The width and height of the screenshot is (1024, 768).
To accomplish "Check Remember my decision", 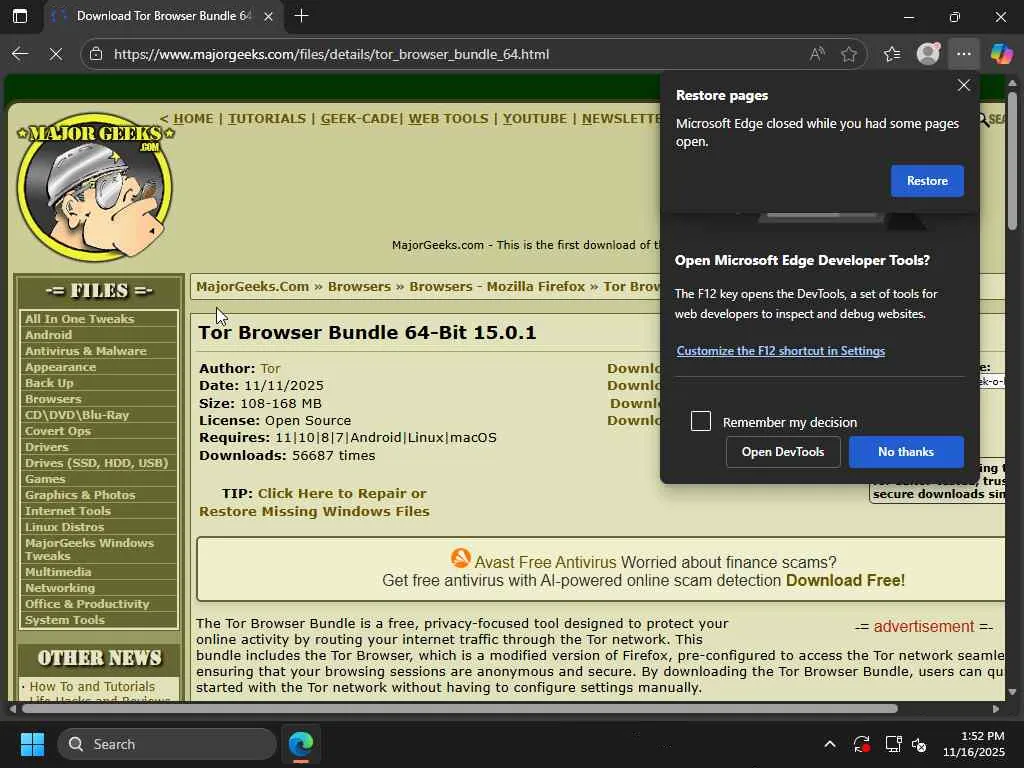I will 701,421.
